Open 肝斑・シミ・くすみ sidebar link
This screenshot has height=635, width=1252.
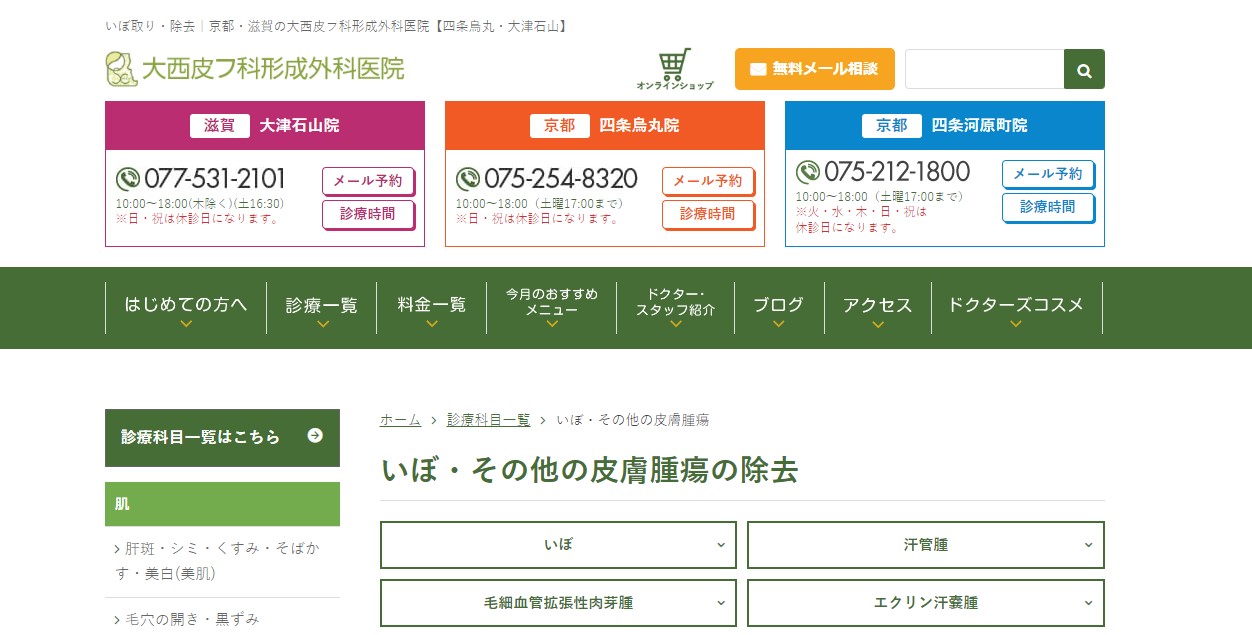coord(221,560)
